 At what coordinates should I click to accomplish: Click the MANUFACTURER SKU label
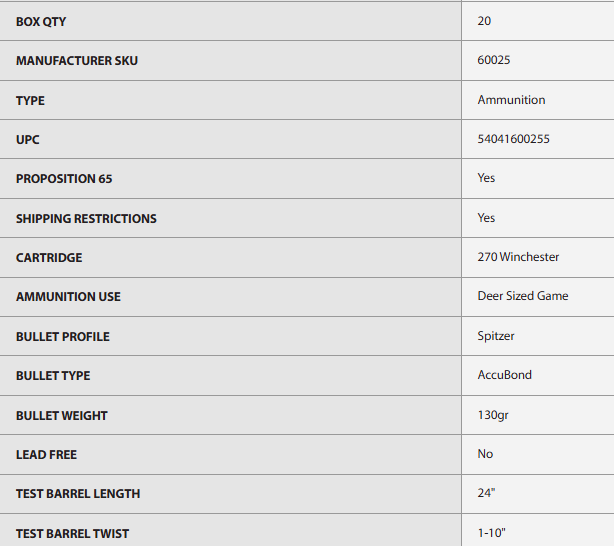[x=77, y=61]
